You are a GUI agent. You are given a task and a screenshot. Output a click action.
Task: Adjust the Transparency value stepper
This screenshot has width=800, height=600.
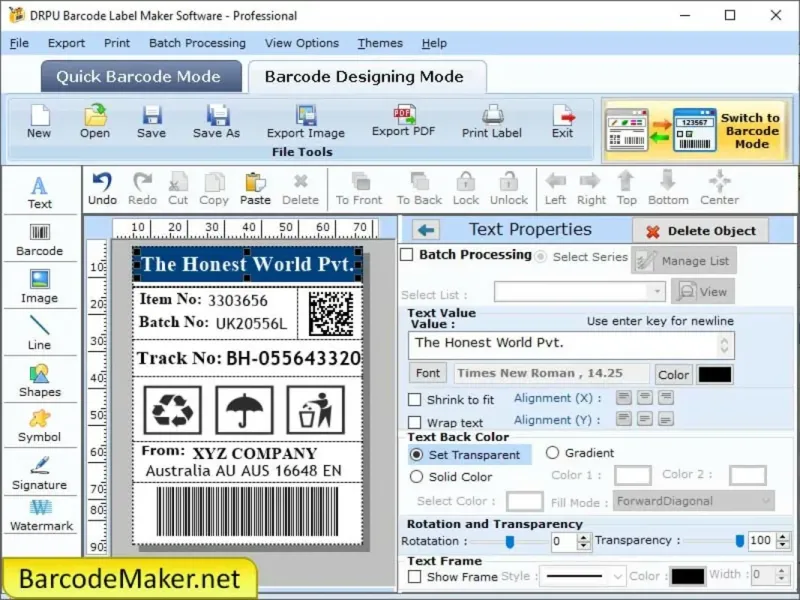(783, 541)
